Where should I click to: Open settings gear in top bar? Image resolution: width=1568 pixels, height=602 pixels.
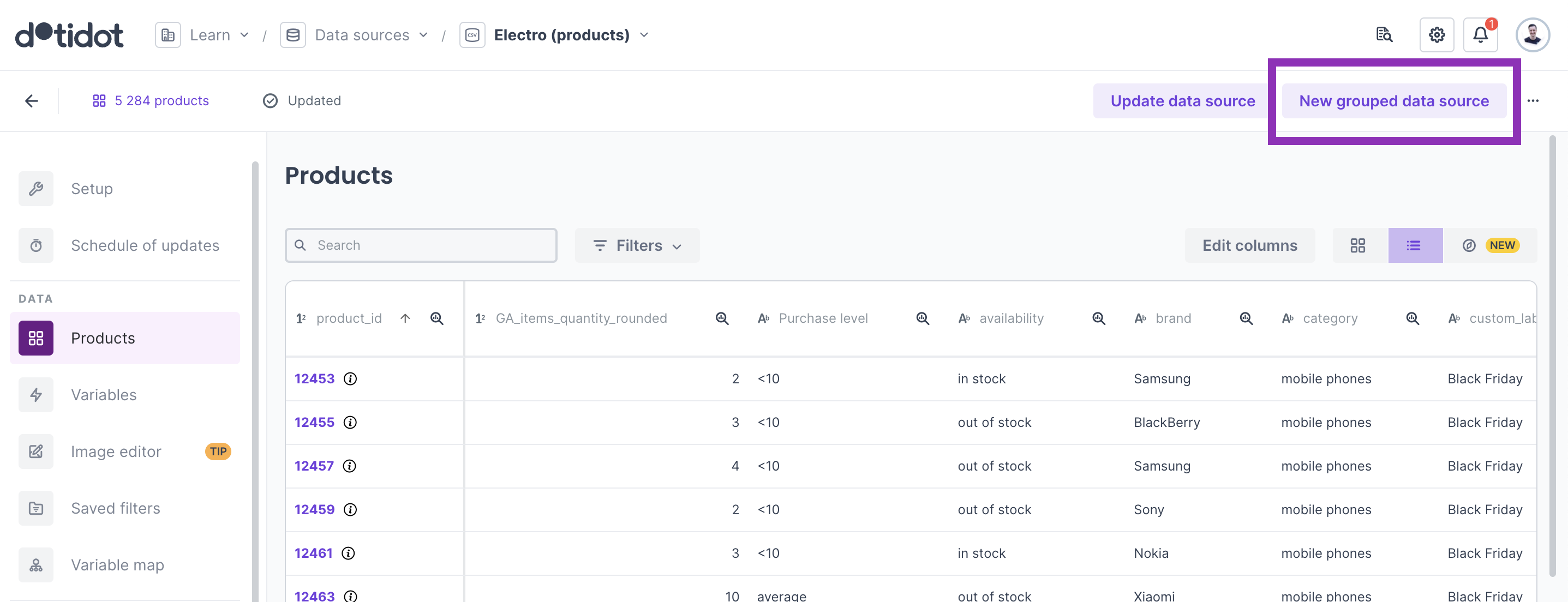click(x=1436, y=35)
